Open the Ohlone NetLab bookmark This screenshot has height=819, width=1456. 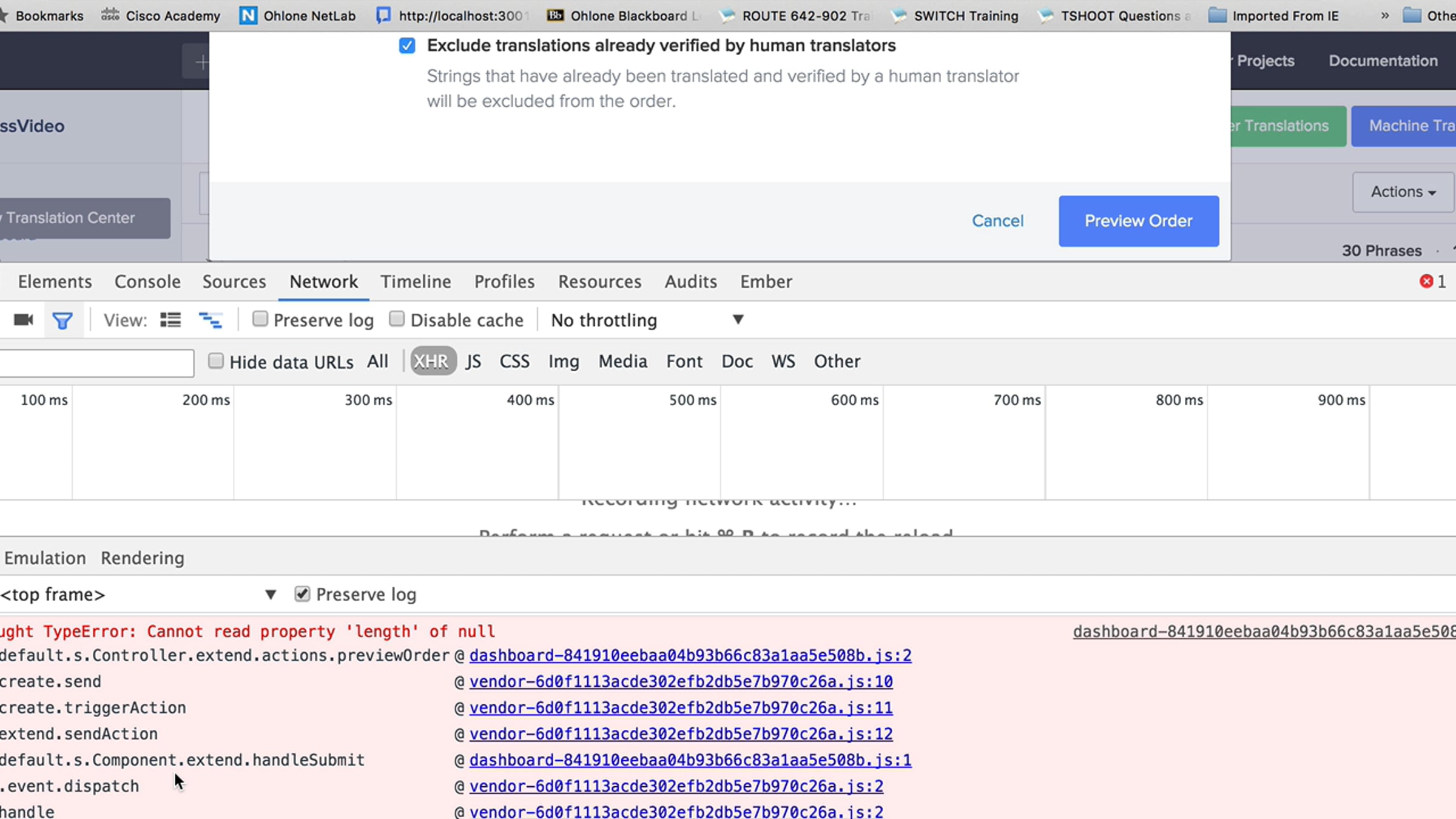297,16
